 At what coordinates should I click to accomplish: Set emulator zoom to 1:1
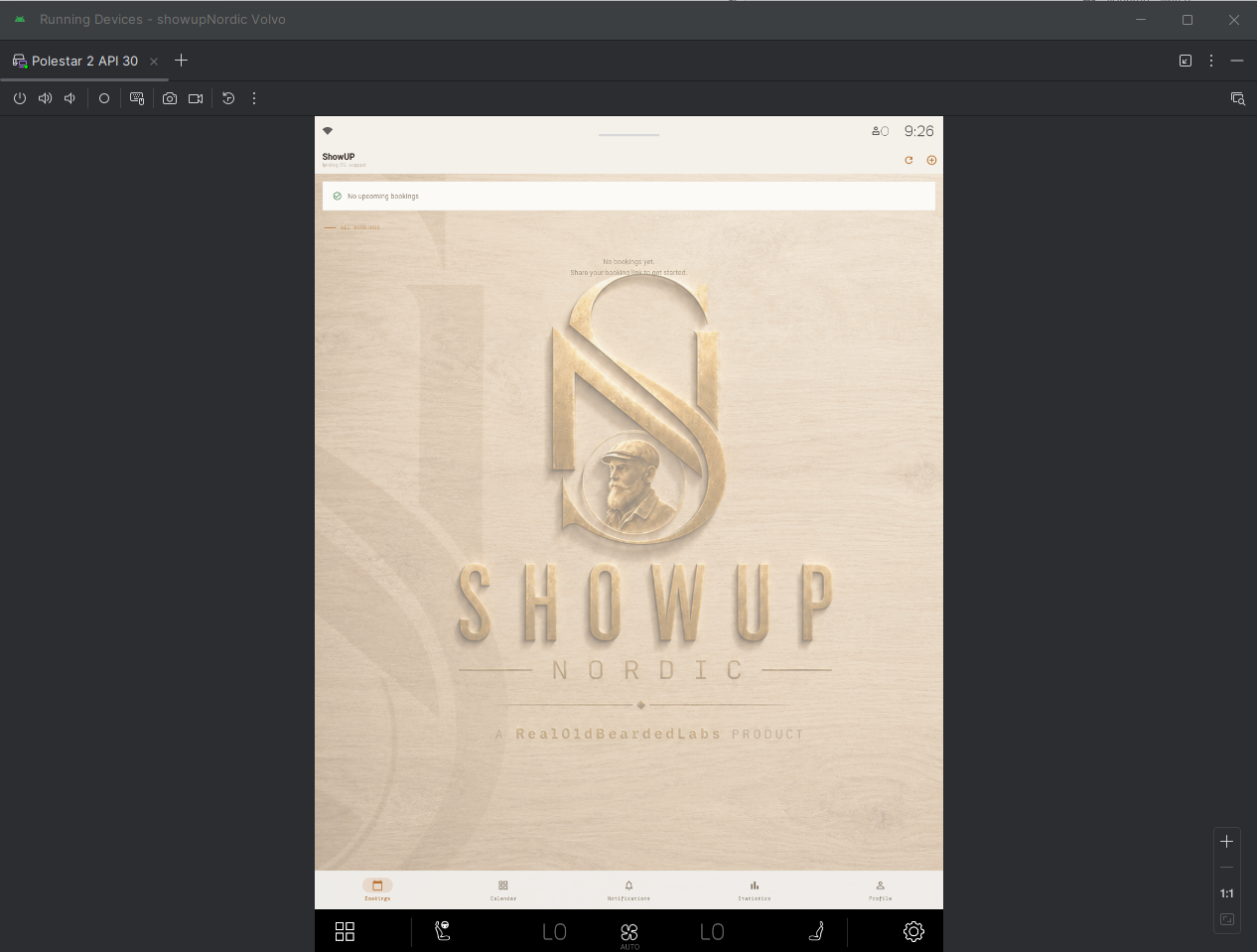[x=1227, y=893]
